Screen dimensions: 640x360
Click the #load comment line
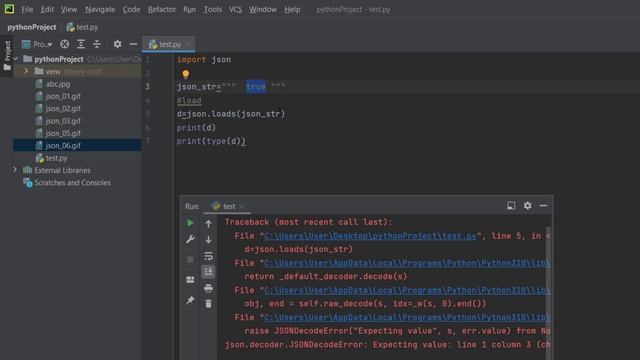tap(189, 100)
